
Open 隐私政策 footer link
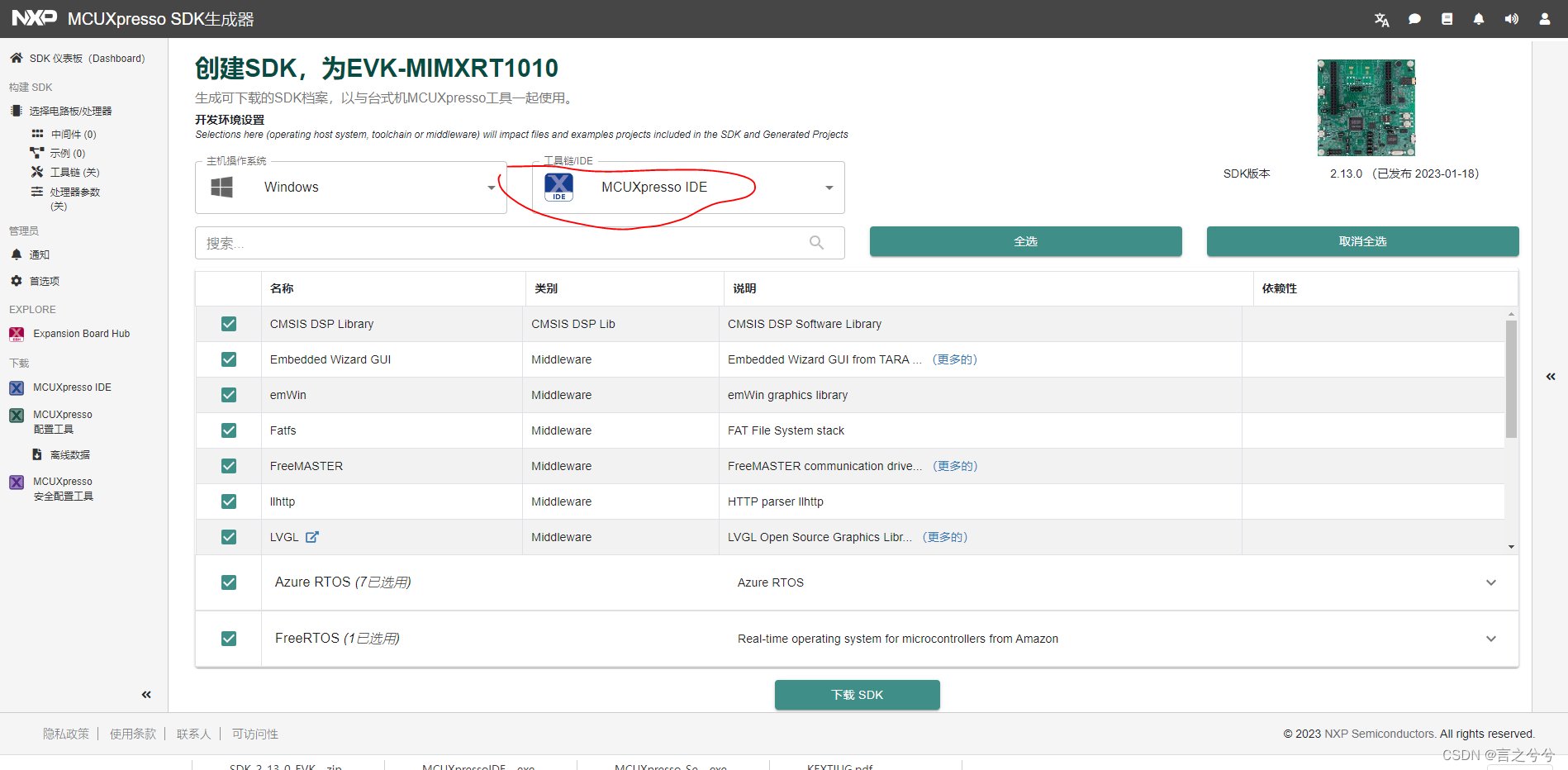coord(66,734)
